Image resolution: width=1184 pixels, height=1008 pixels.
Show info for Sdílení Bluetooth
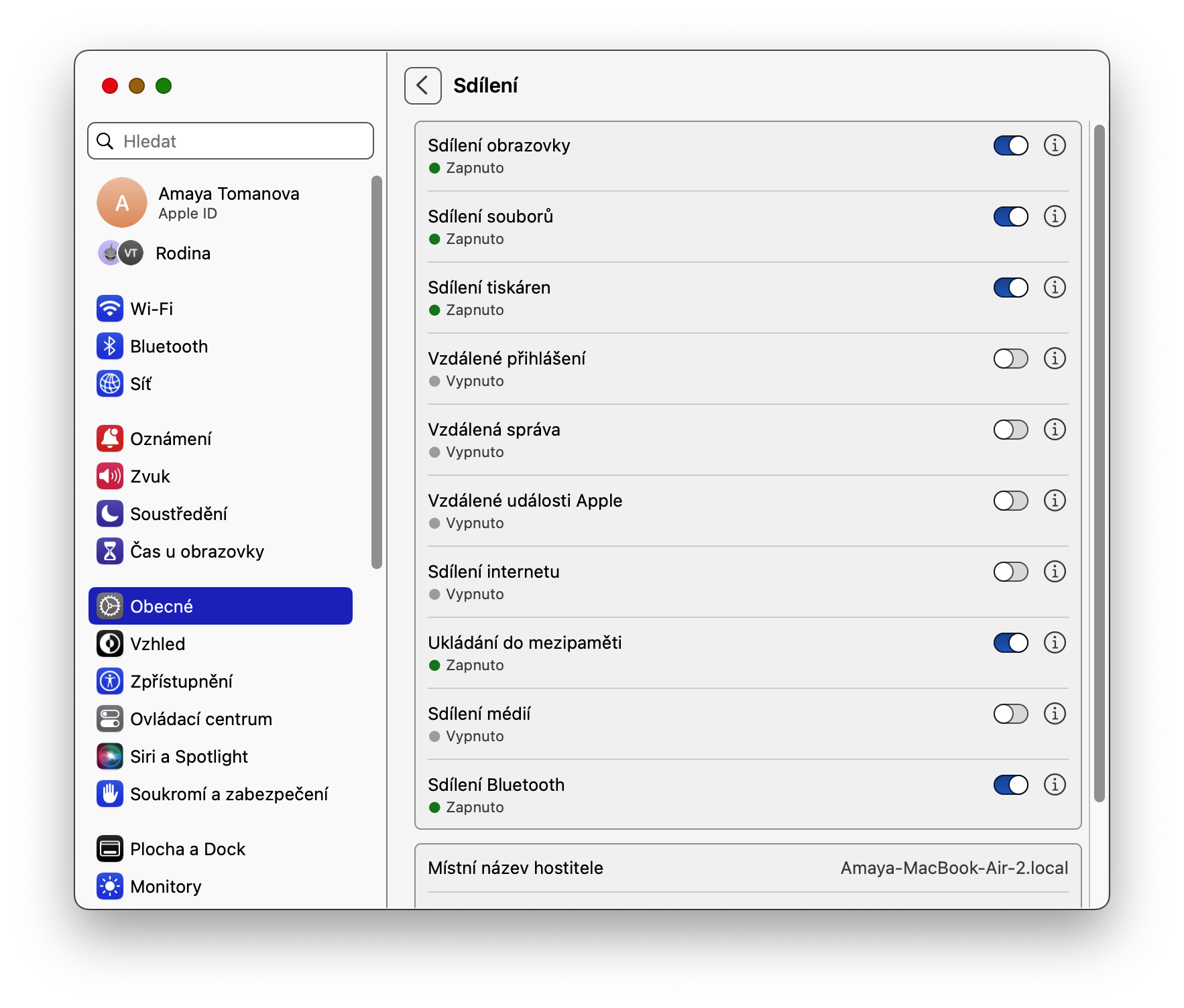[x=1055, y=785]
